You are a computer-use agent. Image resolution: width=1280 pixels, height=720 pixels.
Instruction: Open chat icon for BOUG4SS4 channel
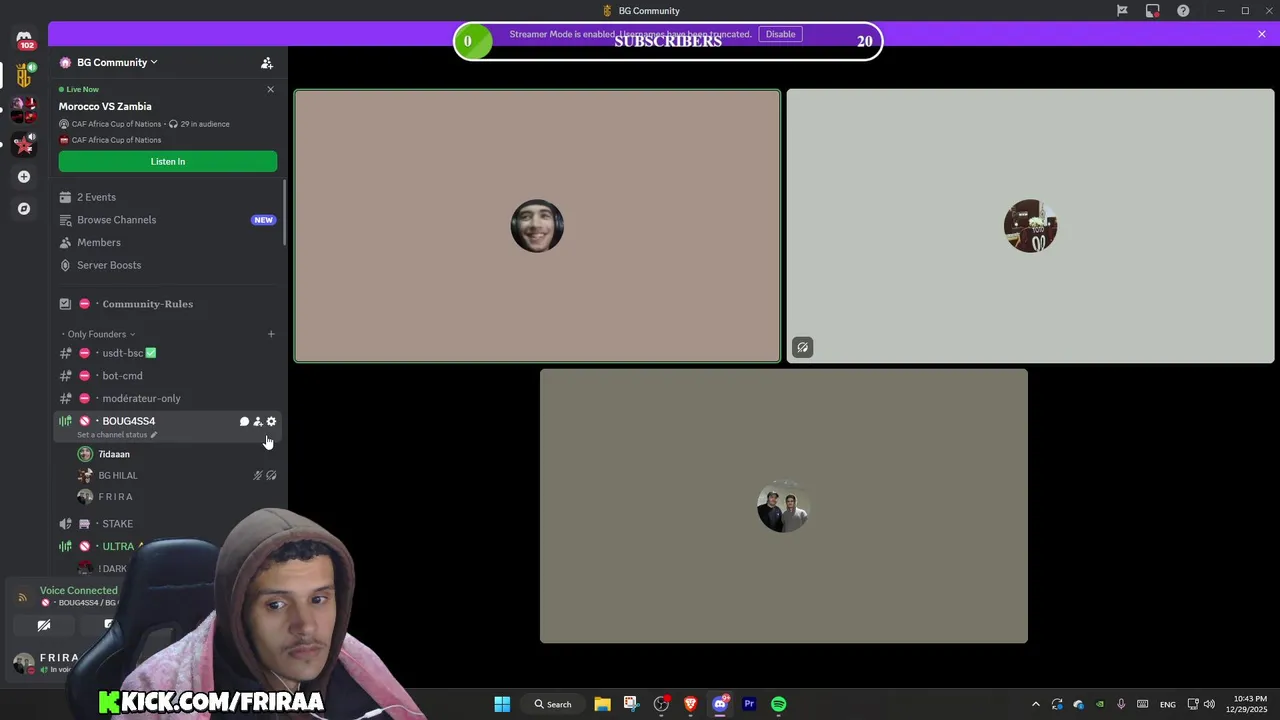244,422
